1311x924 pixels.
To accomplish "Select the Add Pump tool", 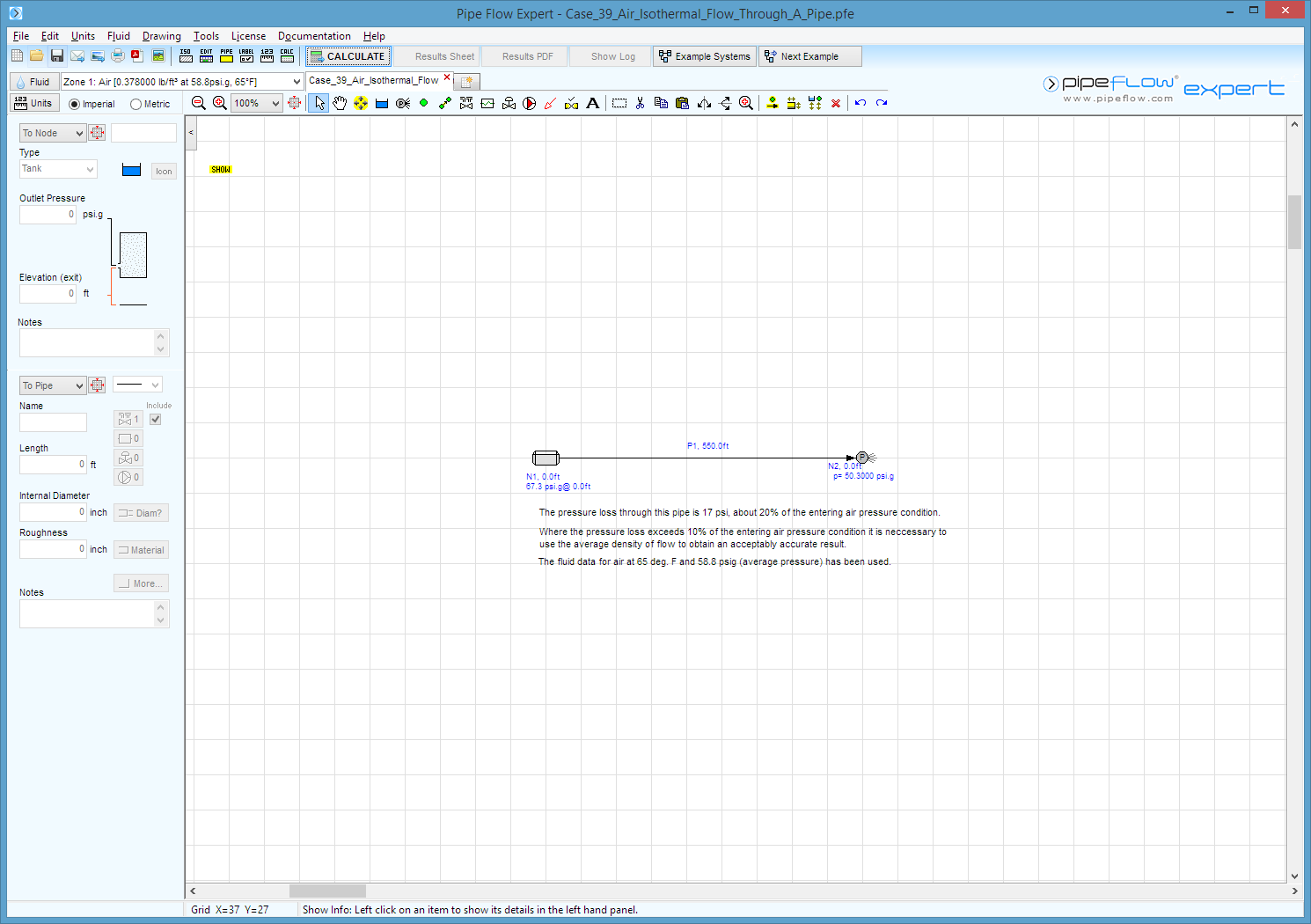I will pos(530,103).
